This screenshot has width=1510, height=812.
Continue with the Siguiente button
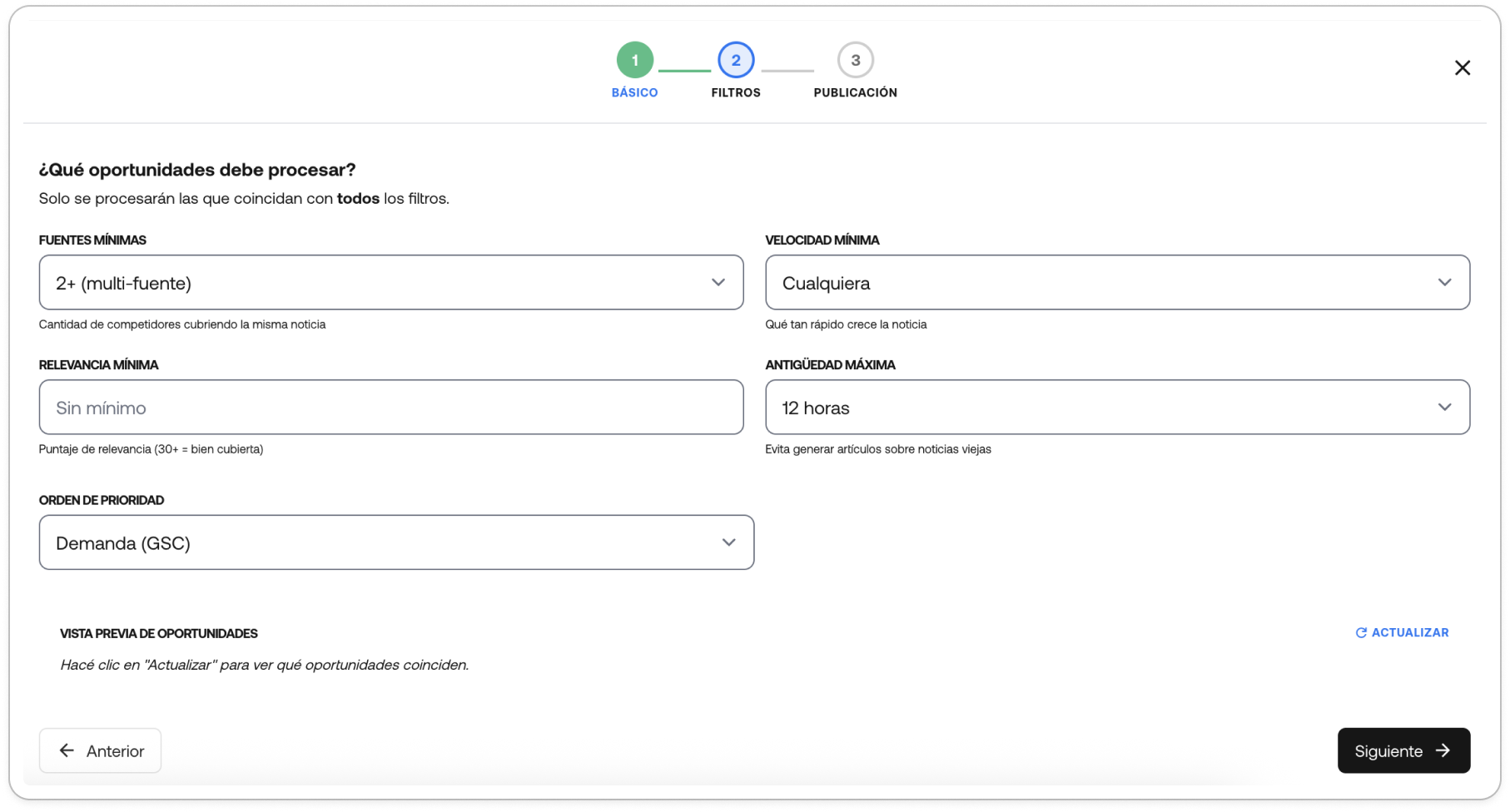[x=1403, y=751]
